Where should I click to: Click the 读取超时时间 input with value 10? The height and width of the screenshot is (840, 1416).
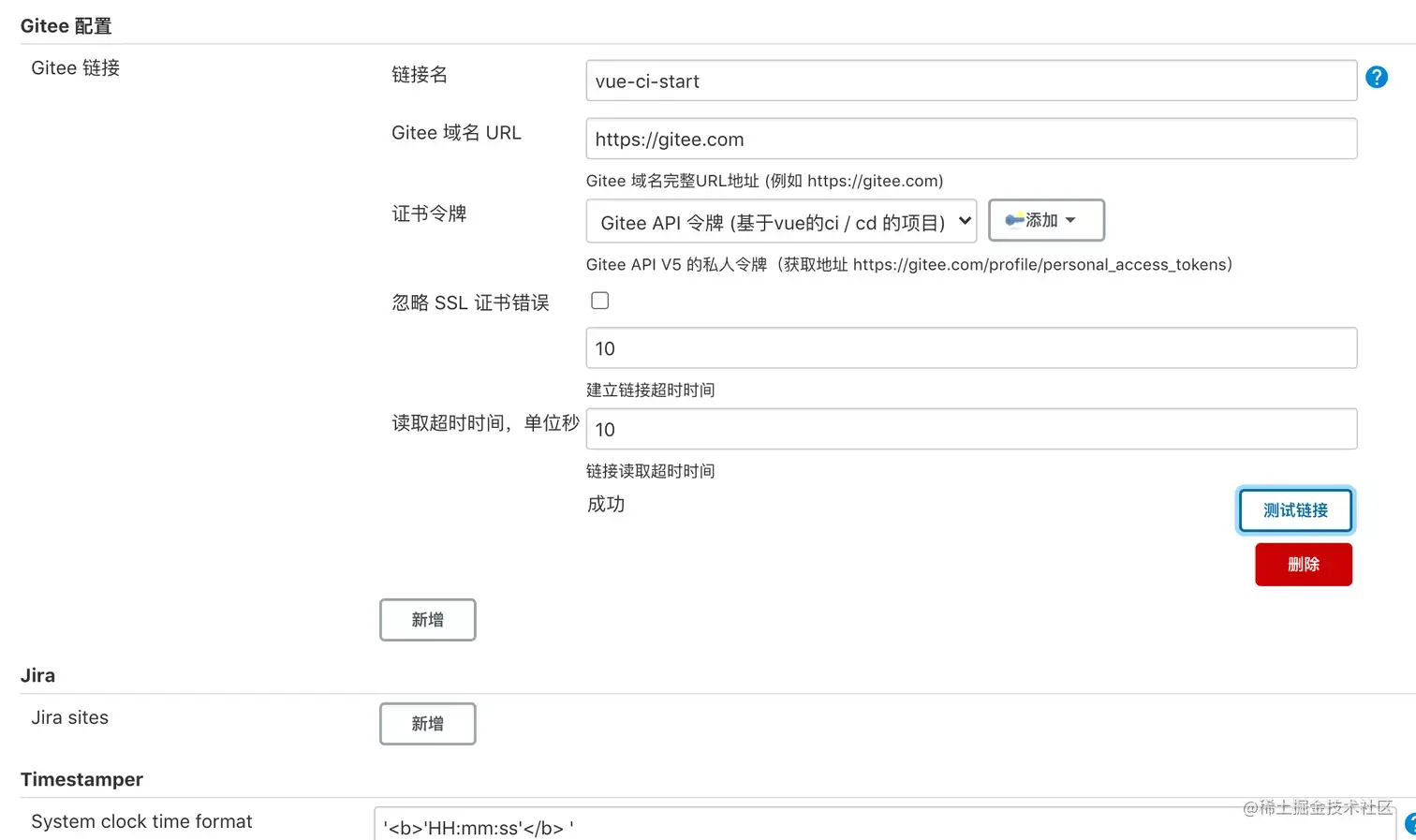[x=971, y=429]
